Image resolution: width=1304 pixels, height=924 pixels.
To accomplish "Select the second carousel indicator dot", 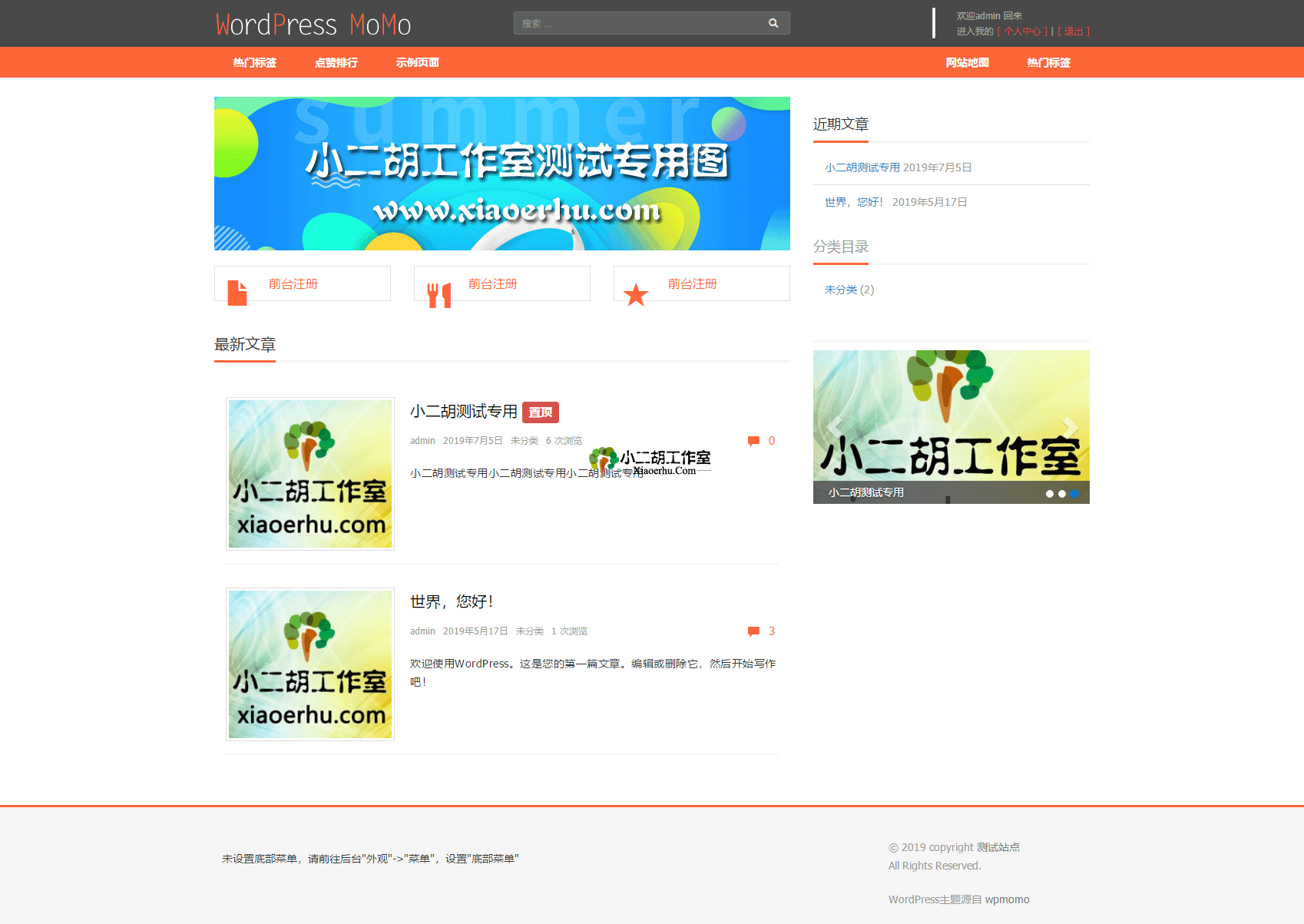I will pyautogui.click(x=1062, y=494).
